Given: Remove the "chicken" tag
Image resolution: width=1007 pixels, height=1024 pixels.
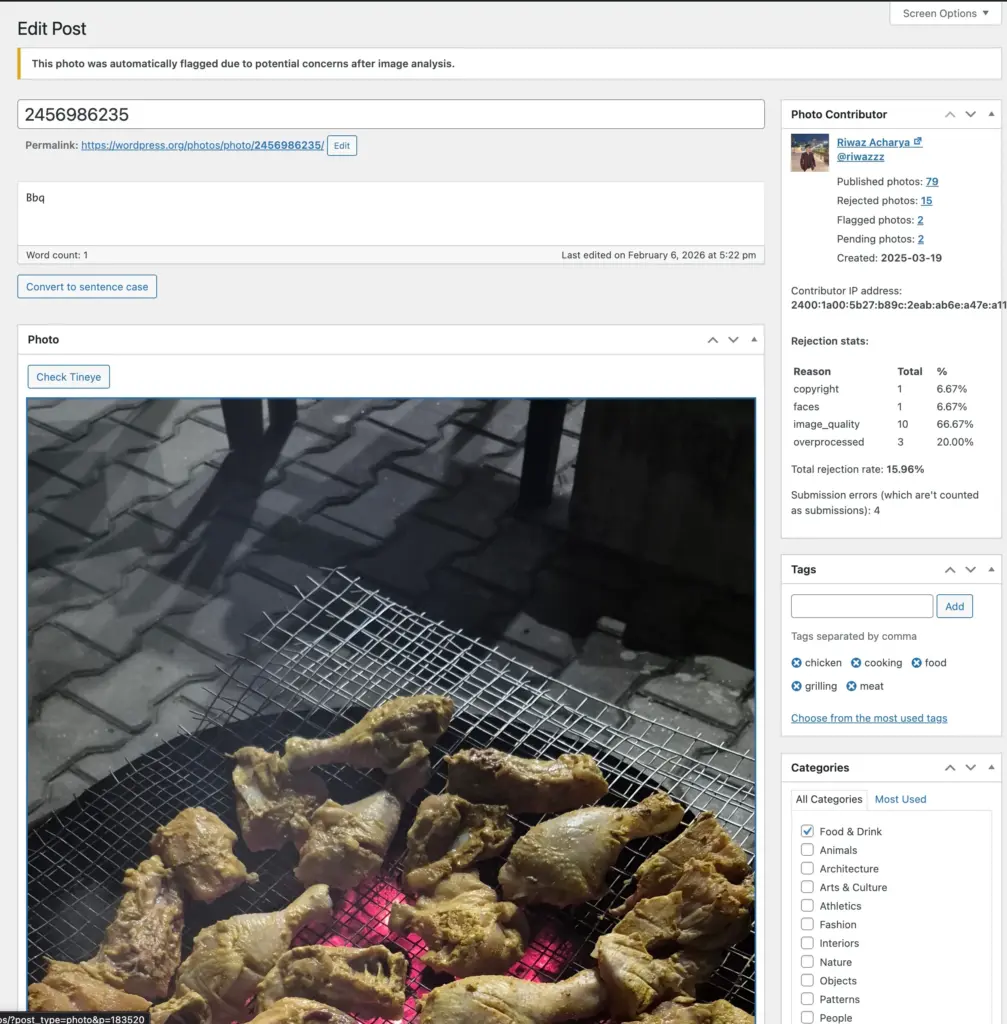Looking at the screenshot, I should pyautogui.click(x=796, y=662).
